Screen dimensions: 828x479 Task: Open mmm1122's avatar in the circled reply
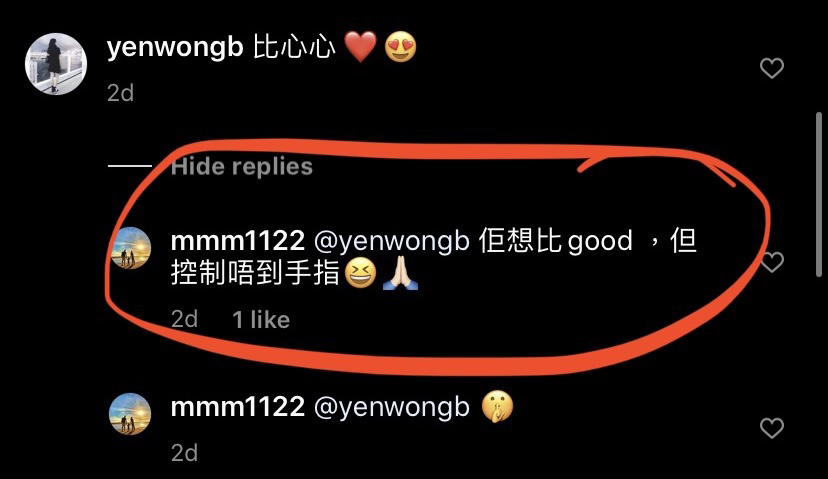[130, 248]
